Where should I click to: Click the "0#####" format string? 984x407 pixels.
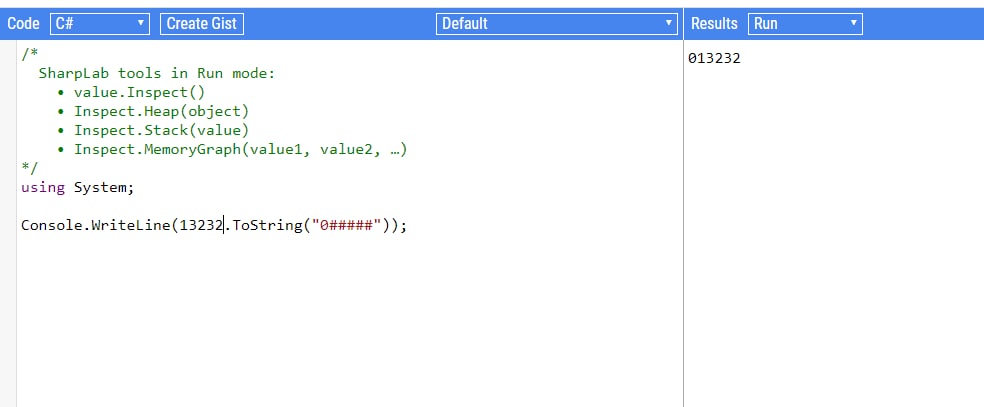346,226
